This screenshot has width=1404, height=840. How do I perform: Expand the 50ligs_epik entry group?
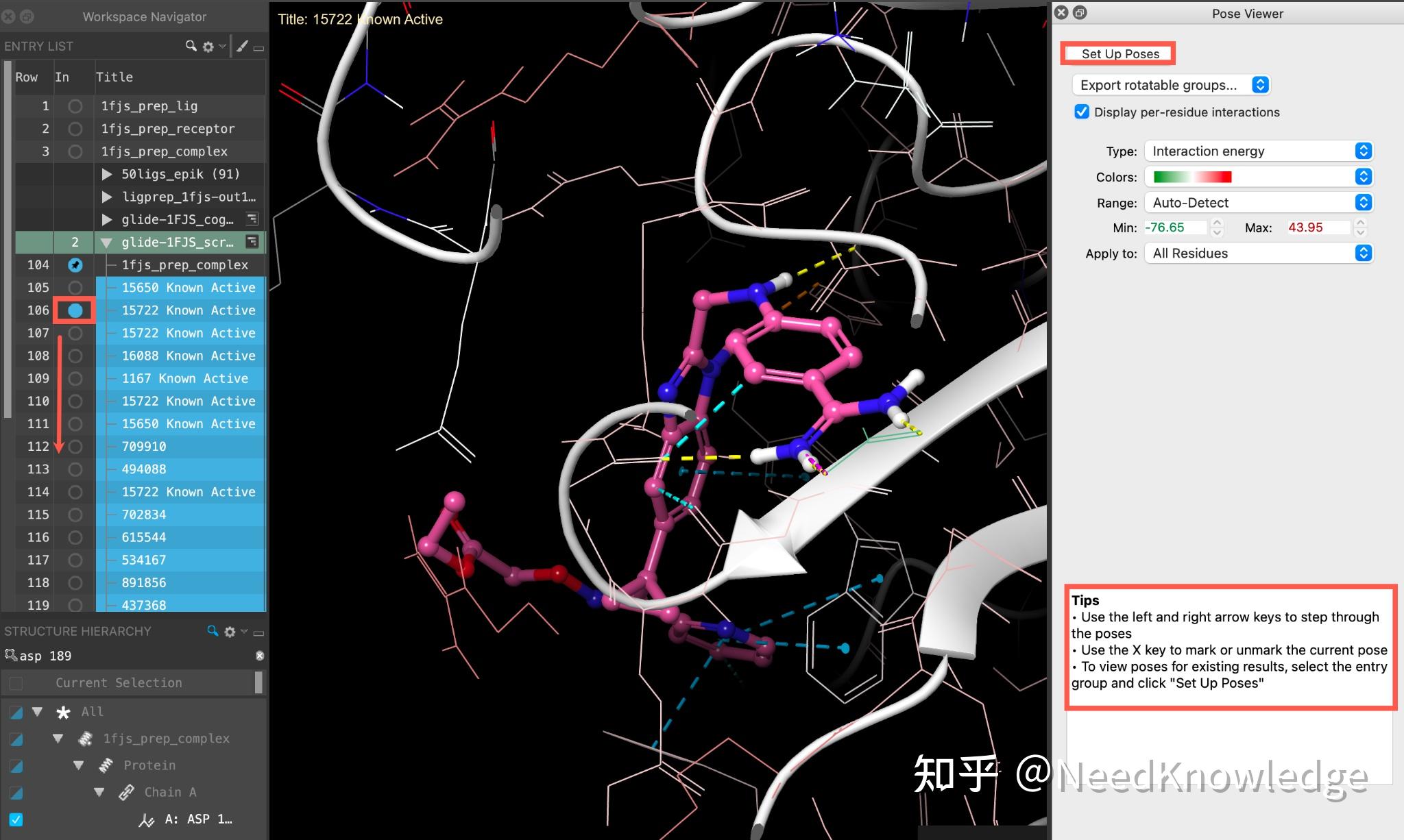tap(108, 174)
